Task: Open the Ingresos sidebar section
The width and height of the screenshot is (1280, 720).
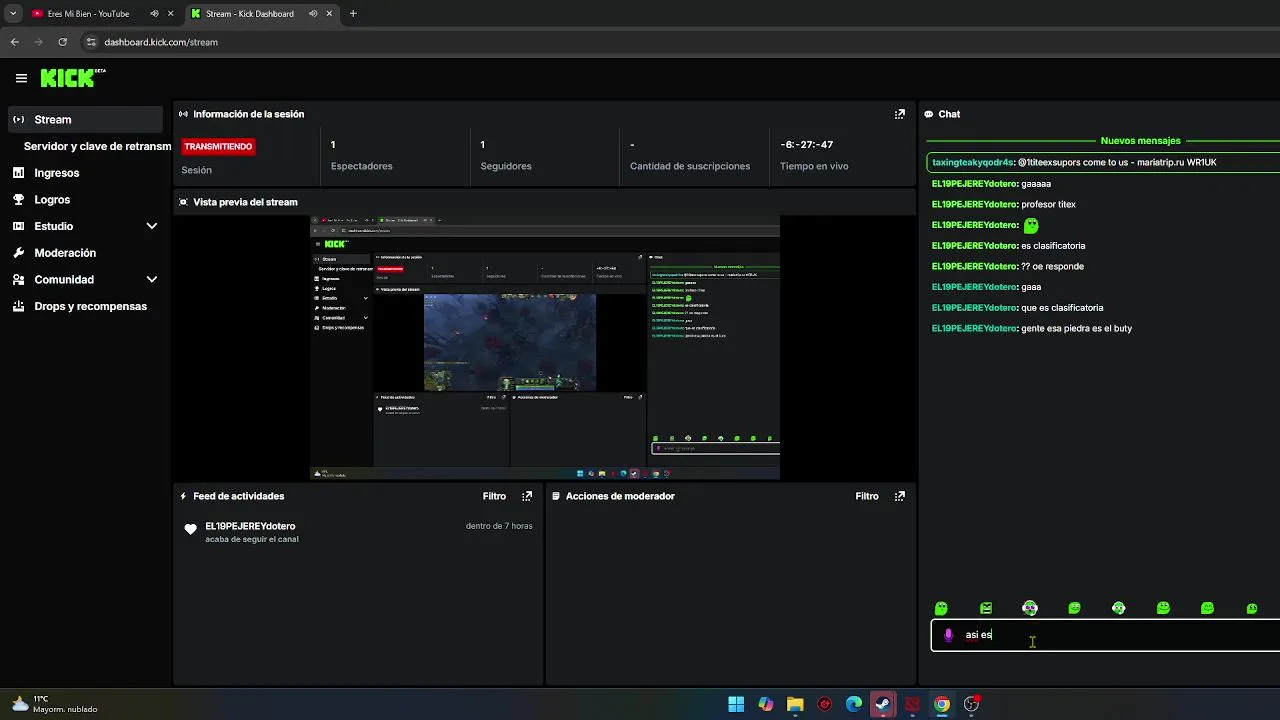Action: 56,173
